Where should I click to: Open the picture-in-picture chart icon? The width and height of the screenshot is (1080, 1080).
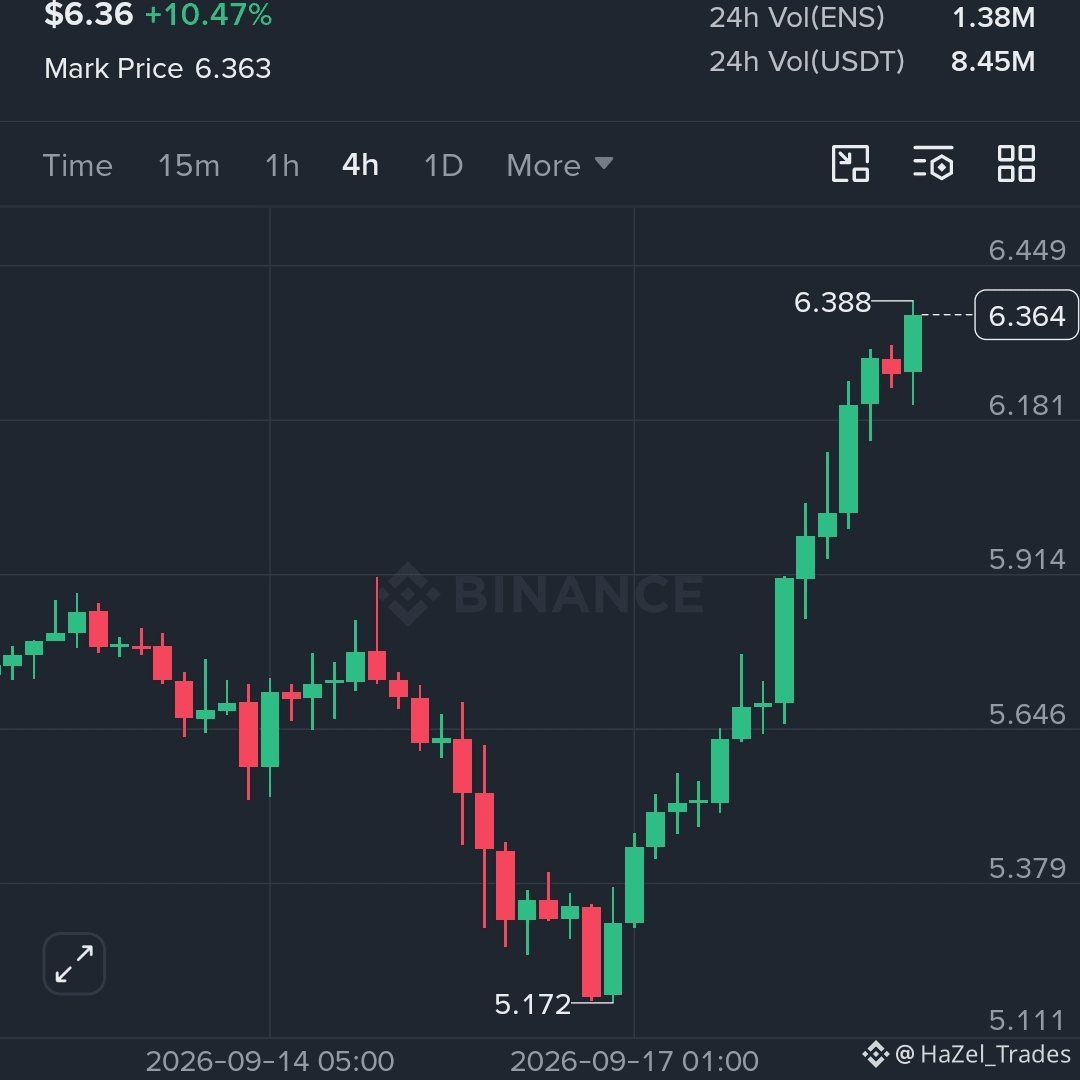pos(850,164)
